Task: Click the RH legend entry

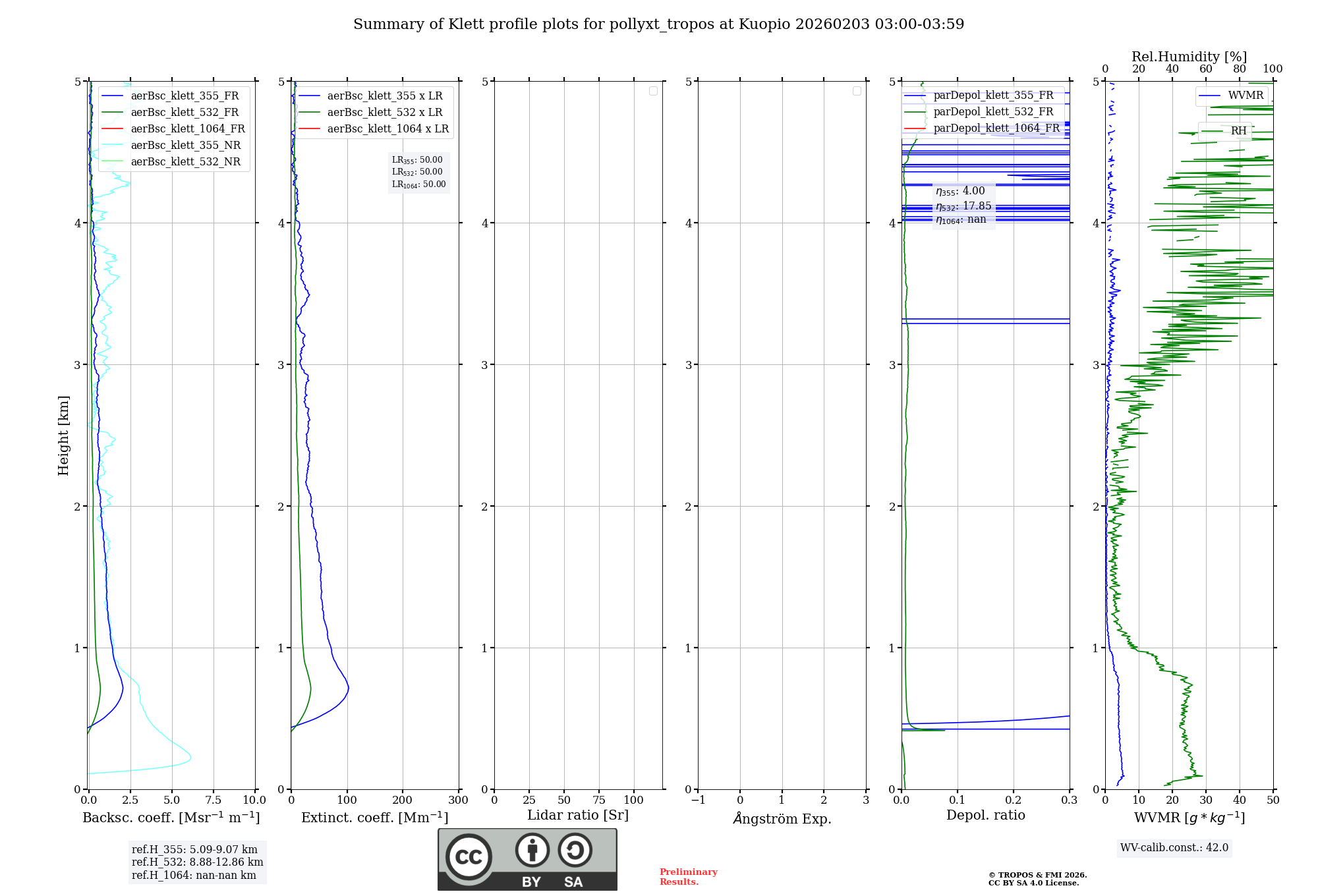Action: [x=1238, y=131]
